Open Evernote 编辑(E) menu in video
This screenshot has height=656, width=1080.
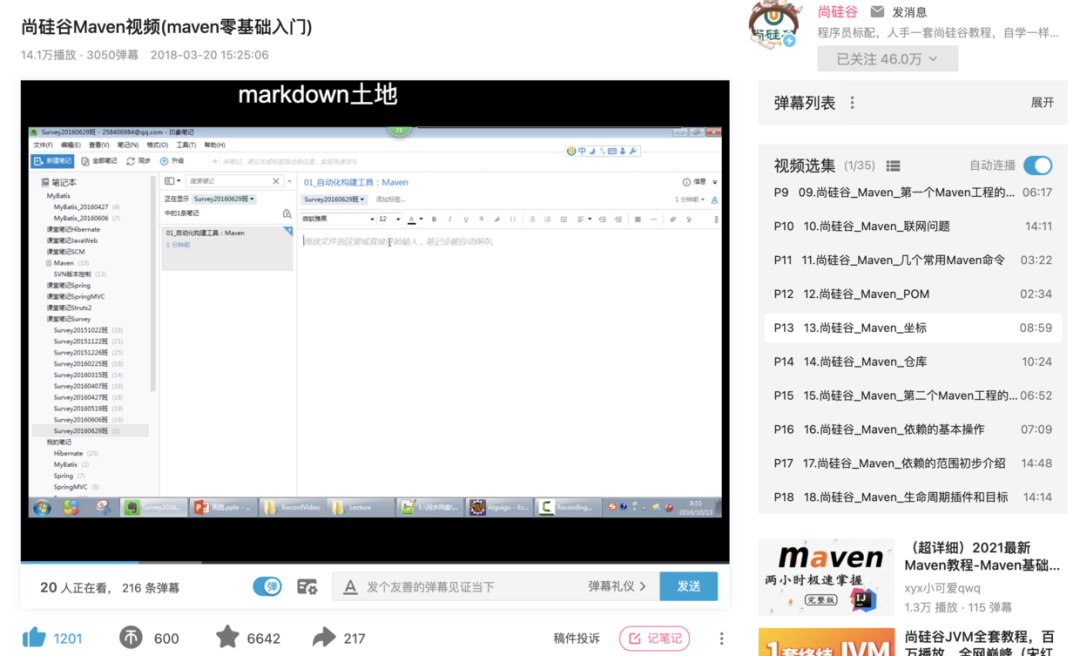click(70, 145)
